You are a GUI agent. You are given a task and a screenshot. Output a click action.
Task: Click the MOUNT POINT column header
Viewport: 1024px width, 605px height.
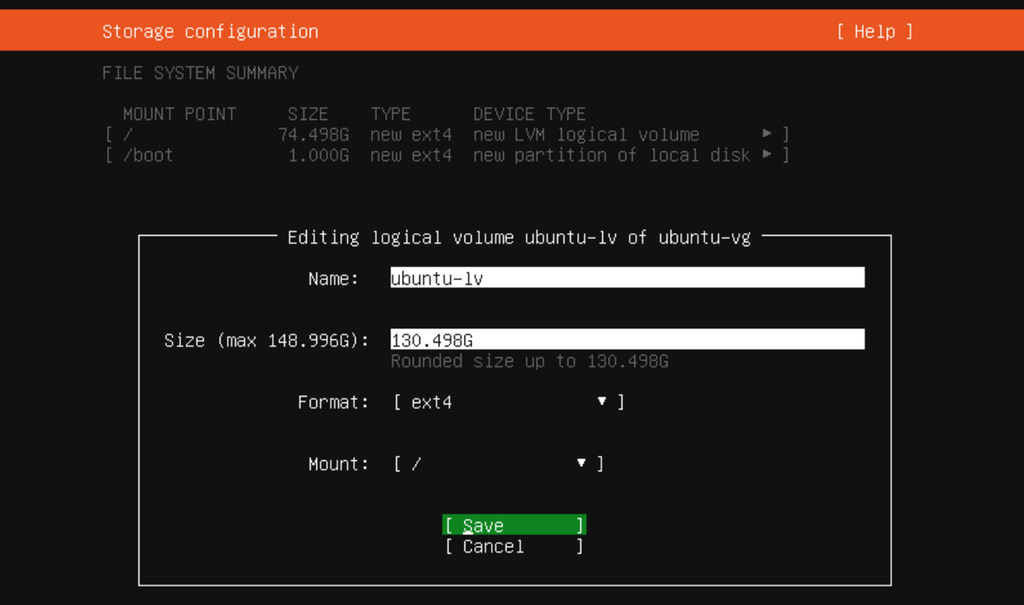pos(179,113)
